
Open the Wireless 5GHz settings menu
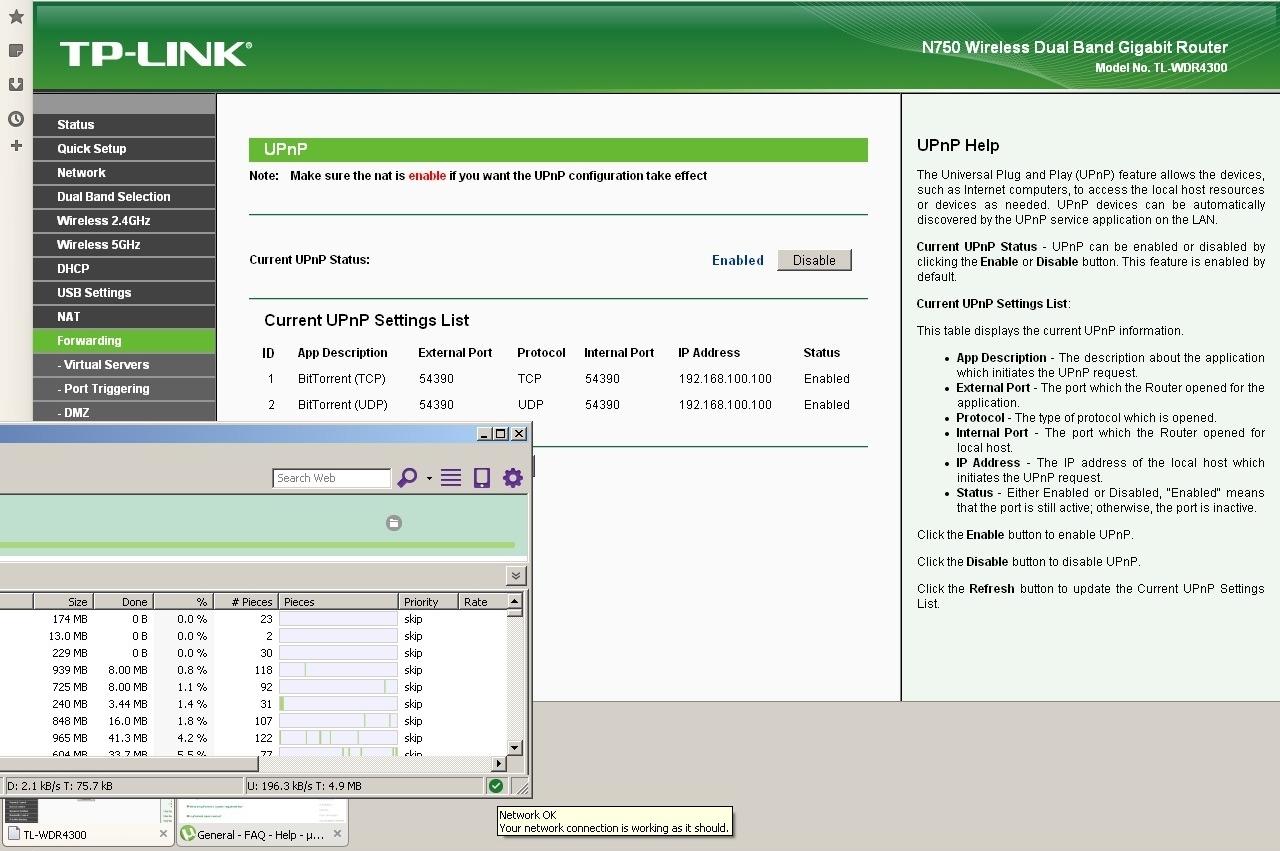pos(98,245)
